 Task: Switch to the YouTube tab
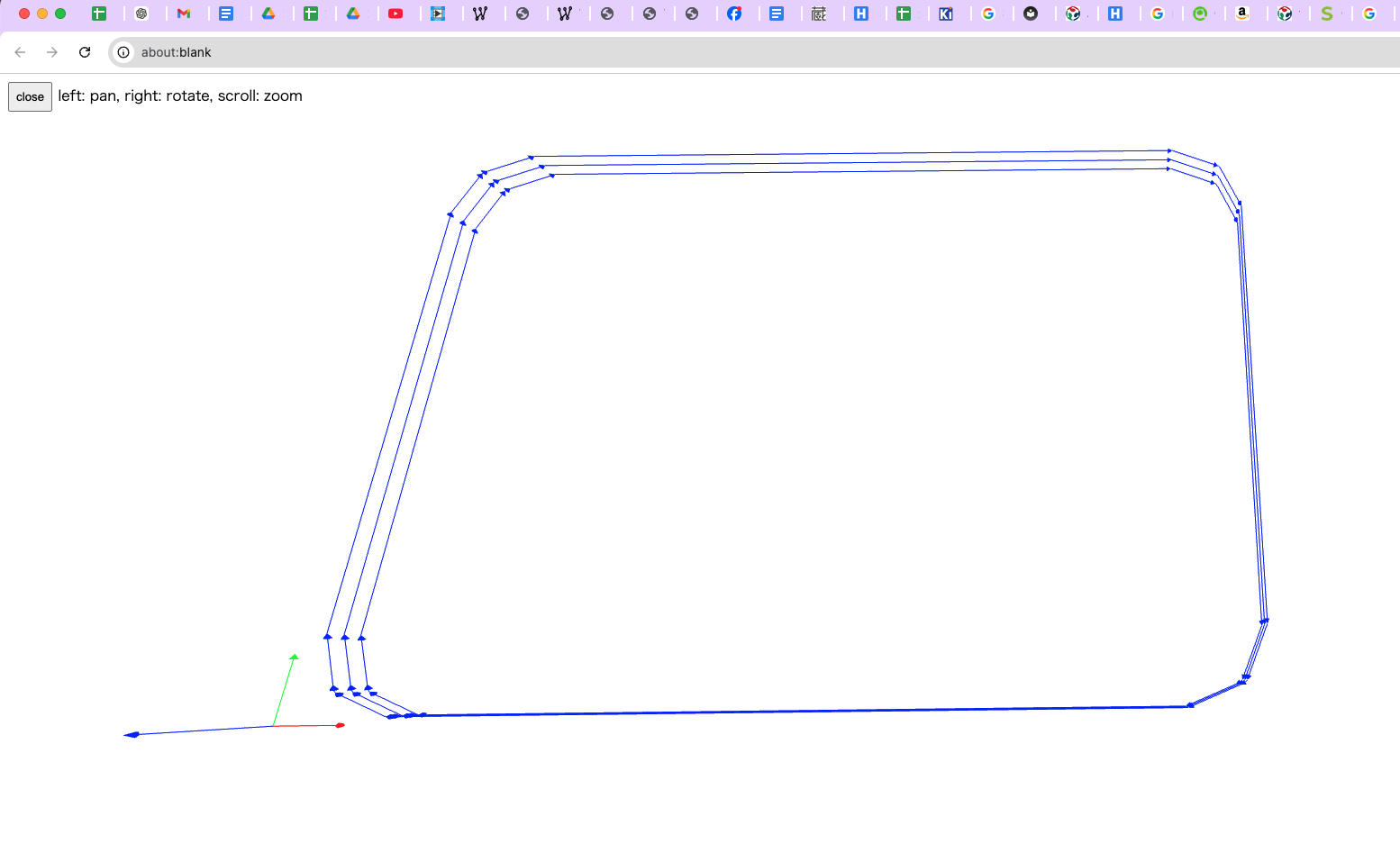tap(395, 14)
